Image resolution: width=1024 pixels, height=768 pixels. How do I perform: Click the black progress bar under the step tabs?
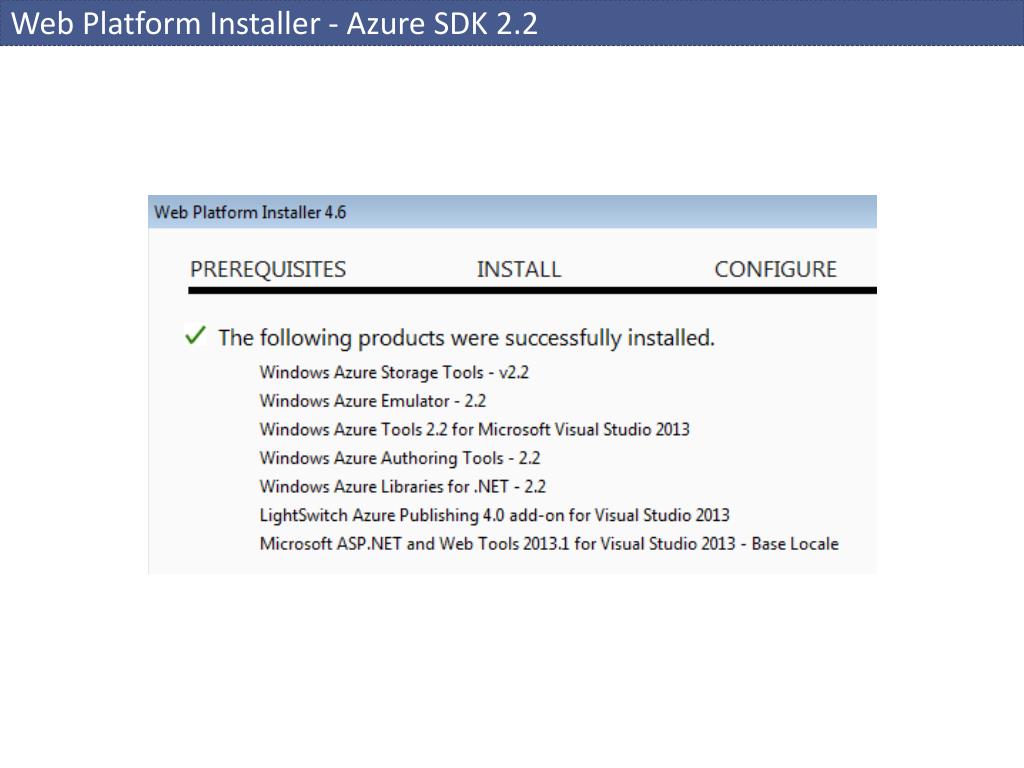[x=532, y=291]
